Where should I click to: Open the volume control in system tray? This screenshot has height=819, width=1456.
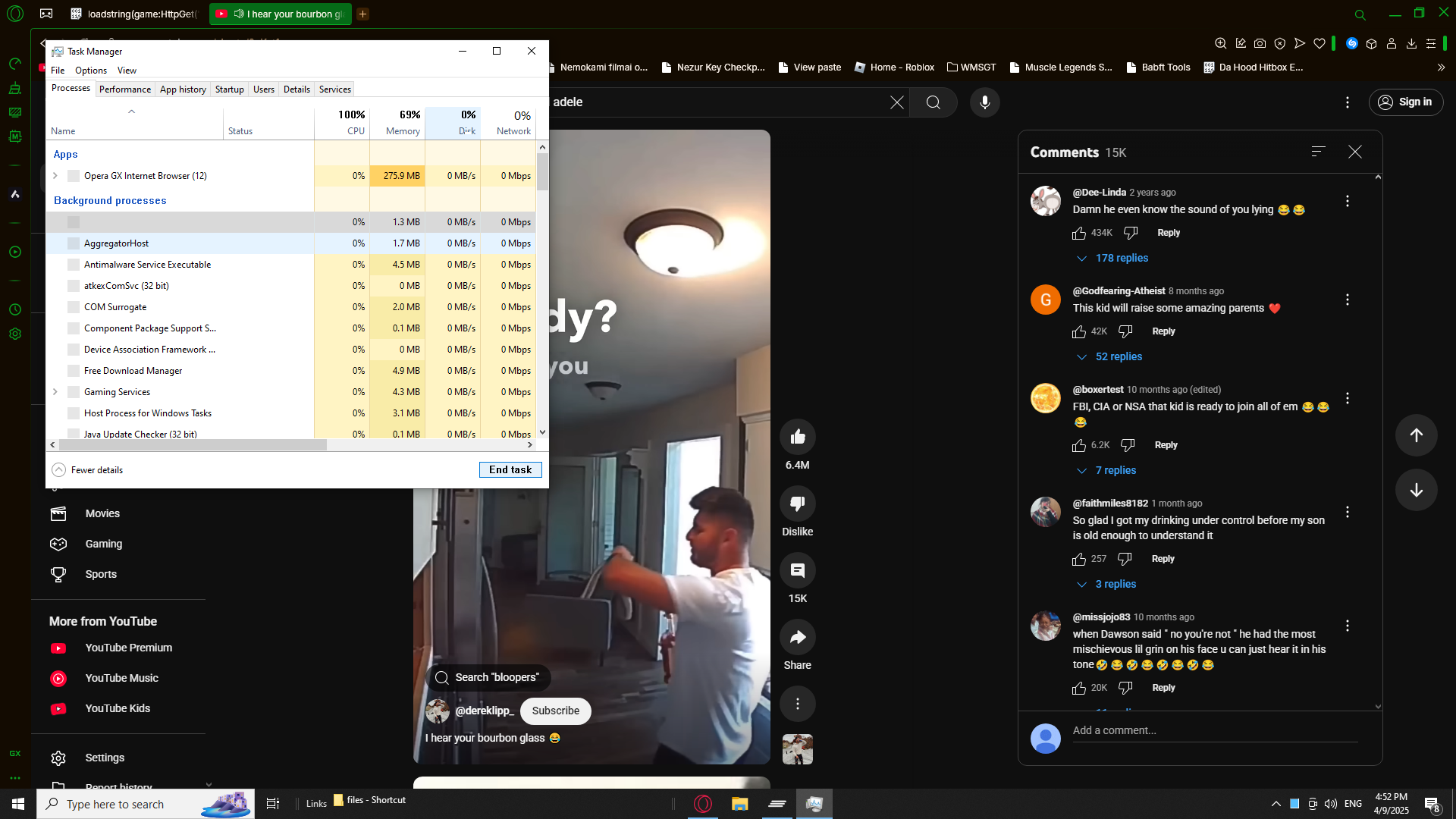pyautogui.click(x=1331, y=804)
